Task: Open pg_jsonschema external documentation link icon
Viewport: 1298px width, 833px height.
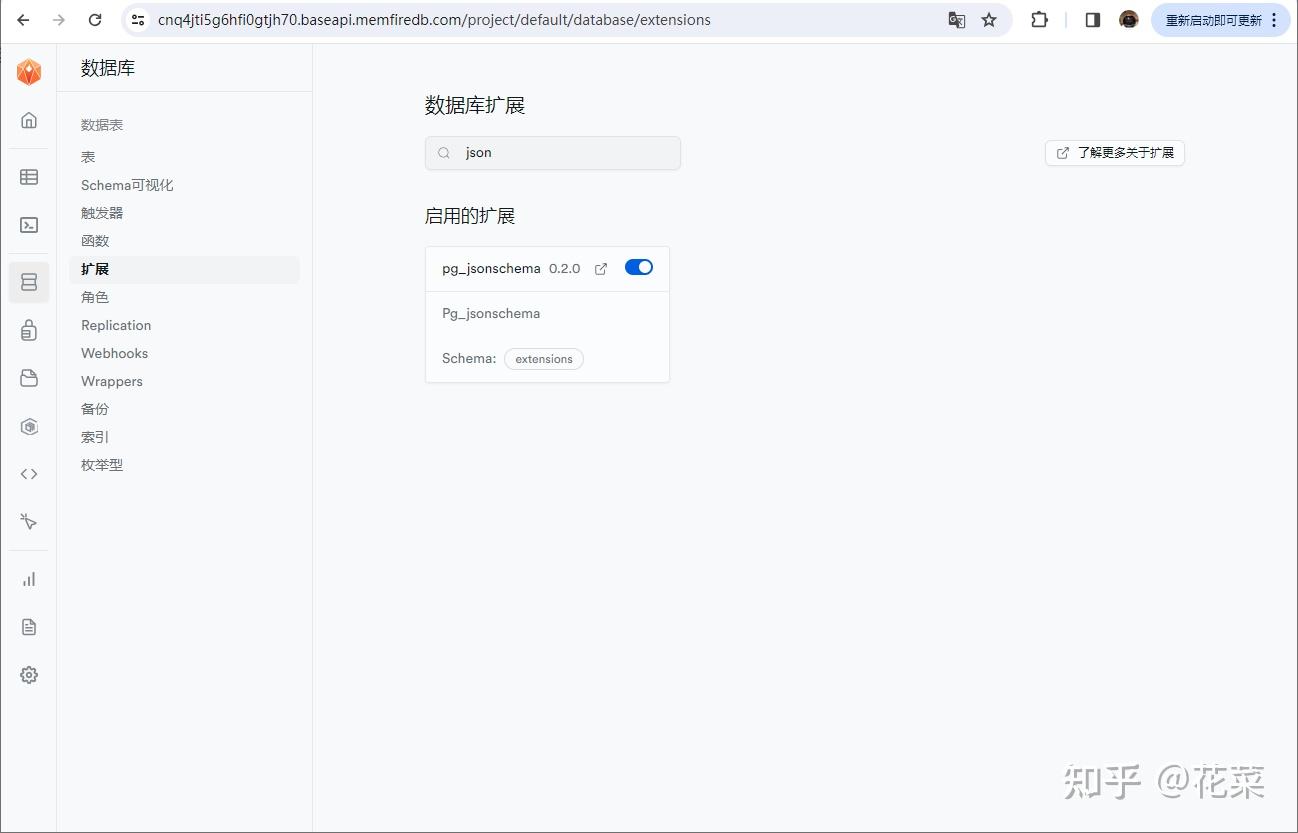Action: coord(600,268)
